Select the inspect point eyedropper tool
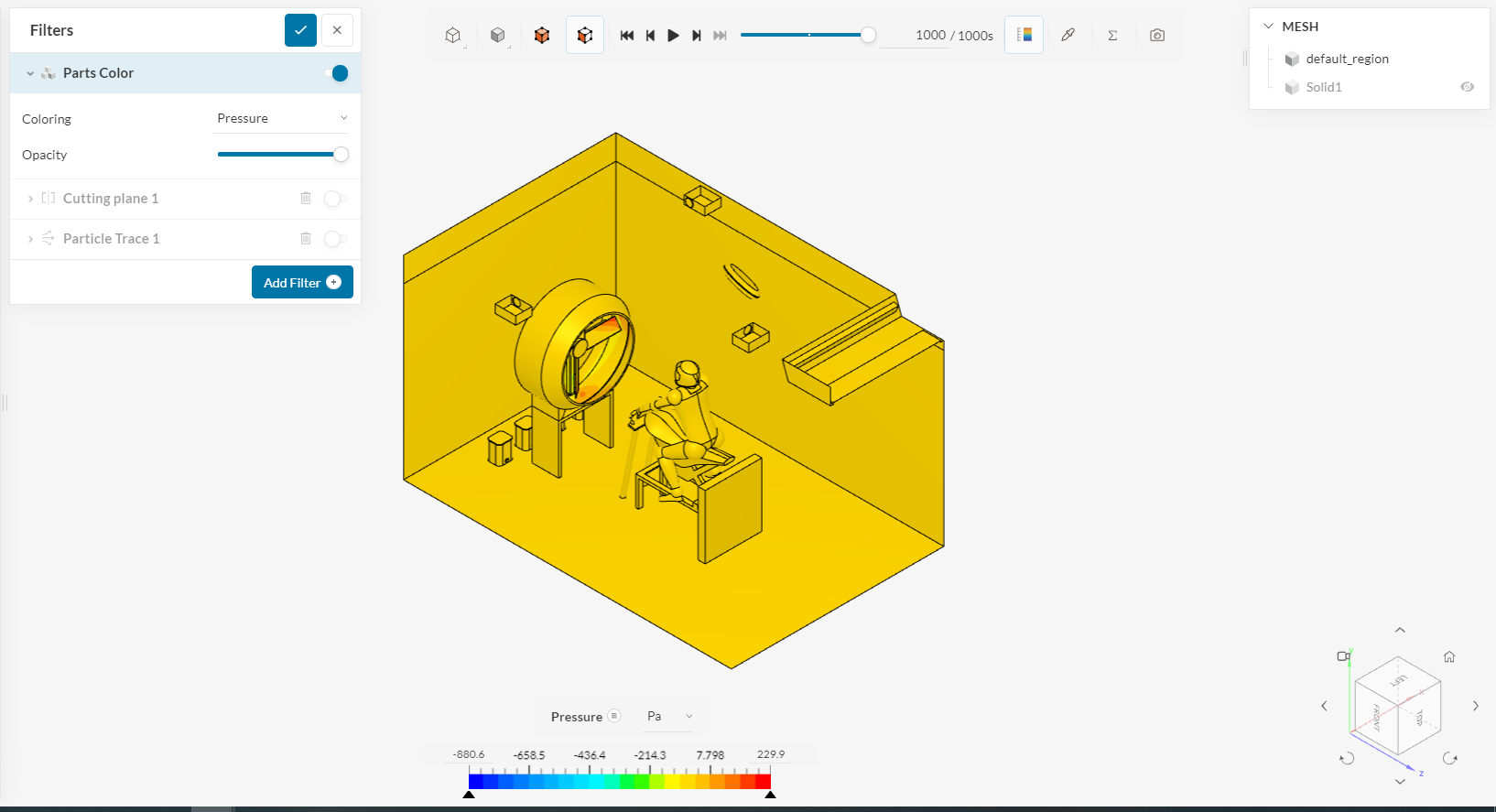 point(1068,35)
